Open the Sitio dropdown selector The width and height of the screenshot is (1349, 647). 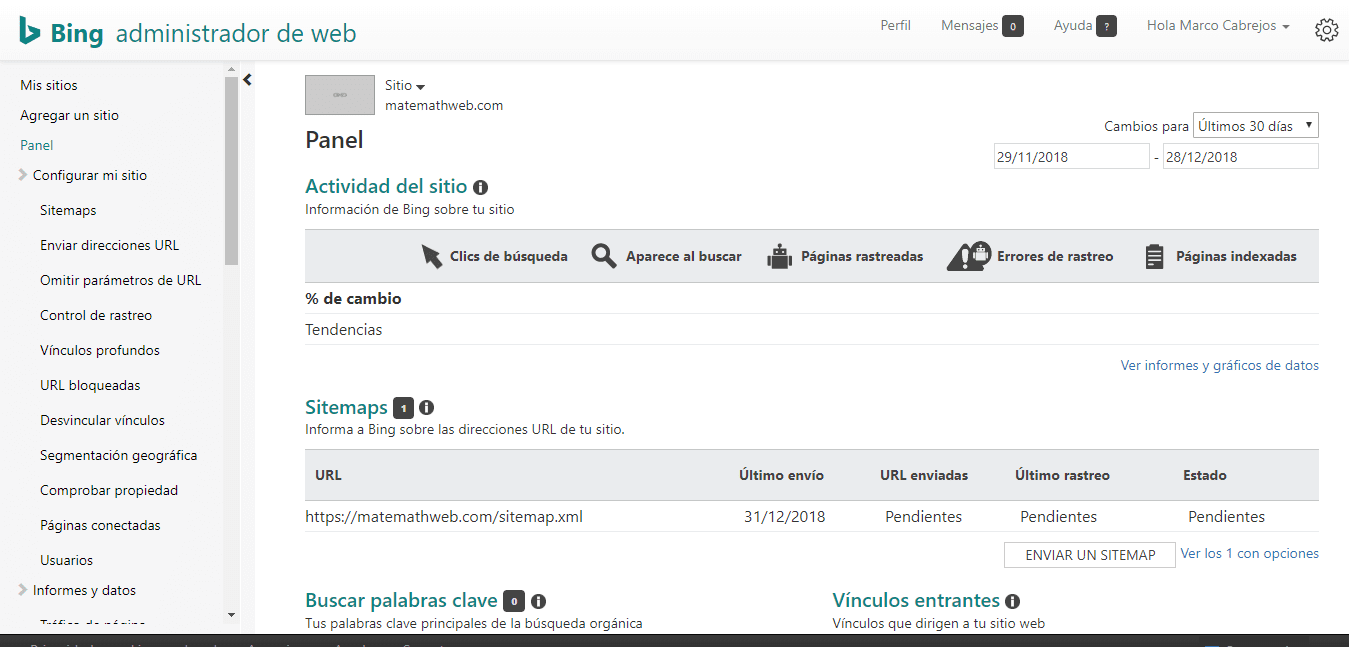coord(405,86)
